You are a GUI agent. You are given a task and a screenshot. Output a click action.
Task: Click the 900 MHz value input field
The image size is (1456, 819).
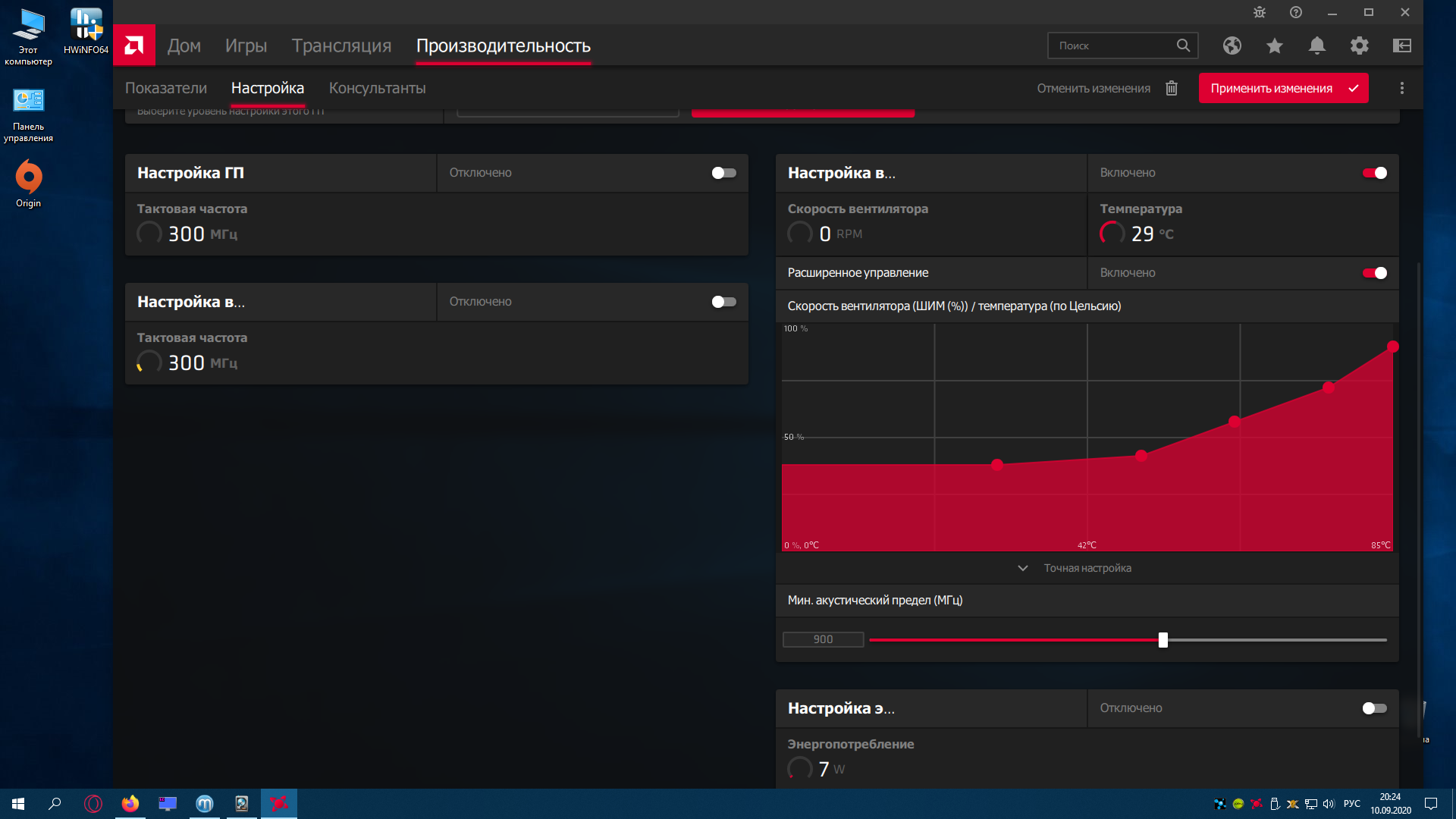click(823, 640)
